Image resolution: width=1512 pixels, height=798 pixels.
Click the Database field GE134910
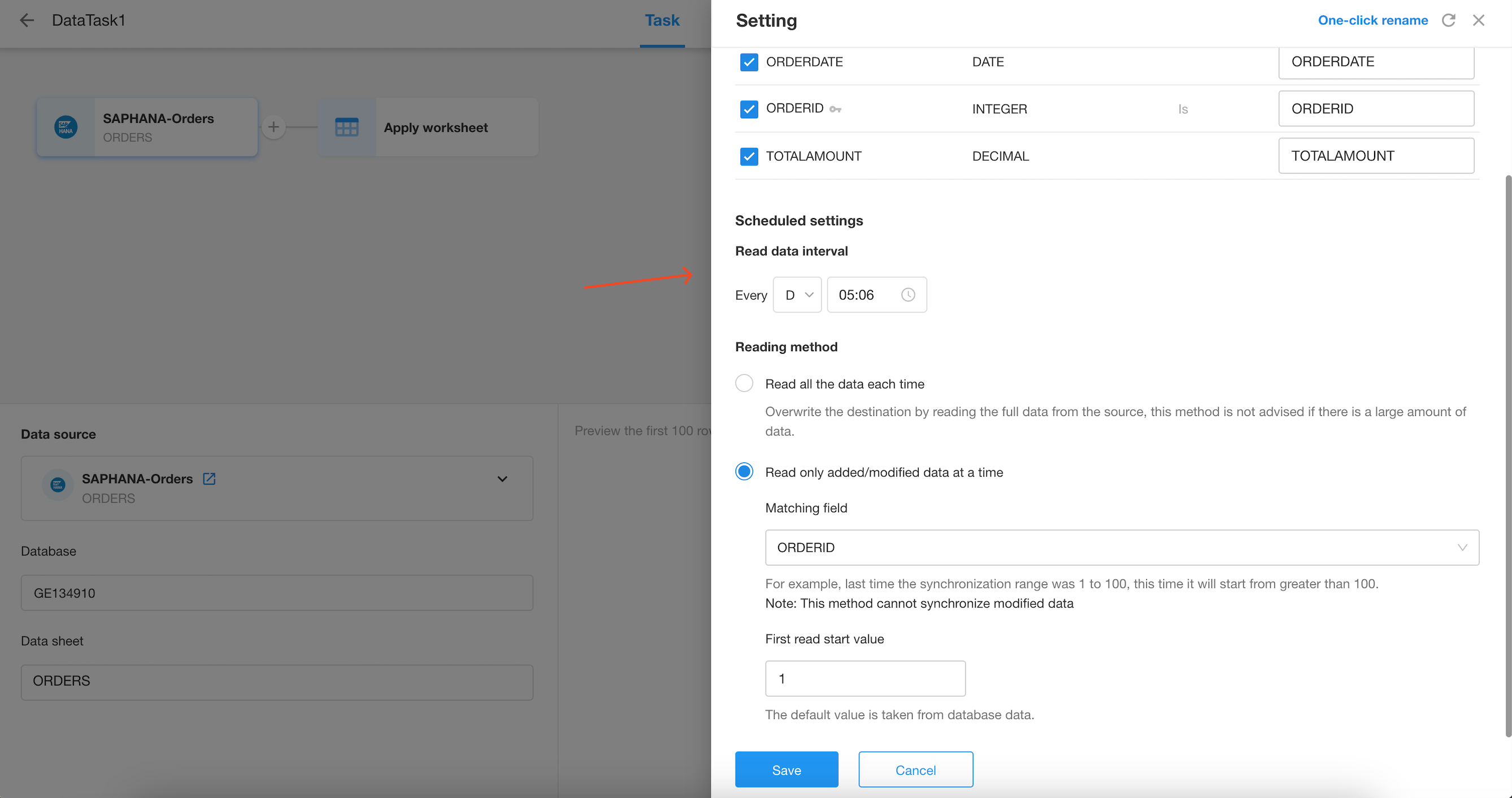coord(277,592)
